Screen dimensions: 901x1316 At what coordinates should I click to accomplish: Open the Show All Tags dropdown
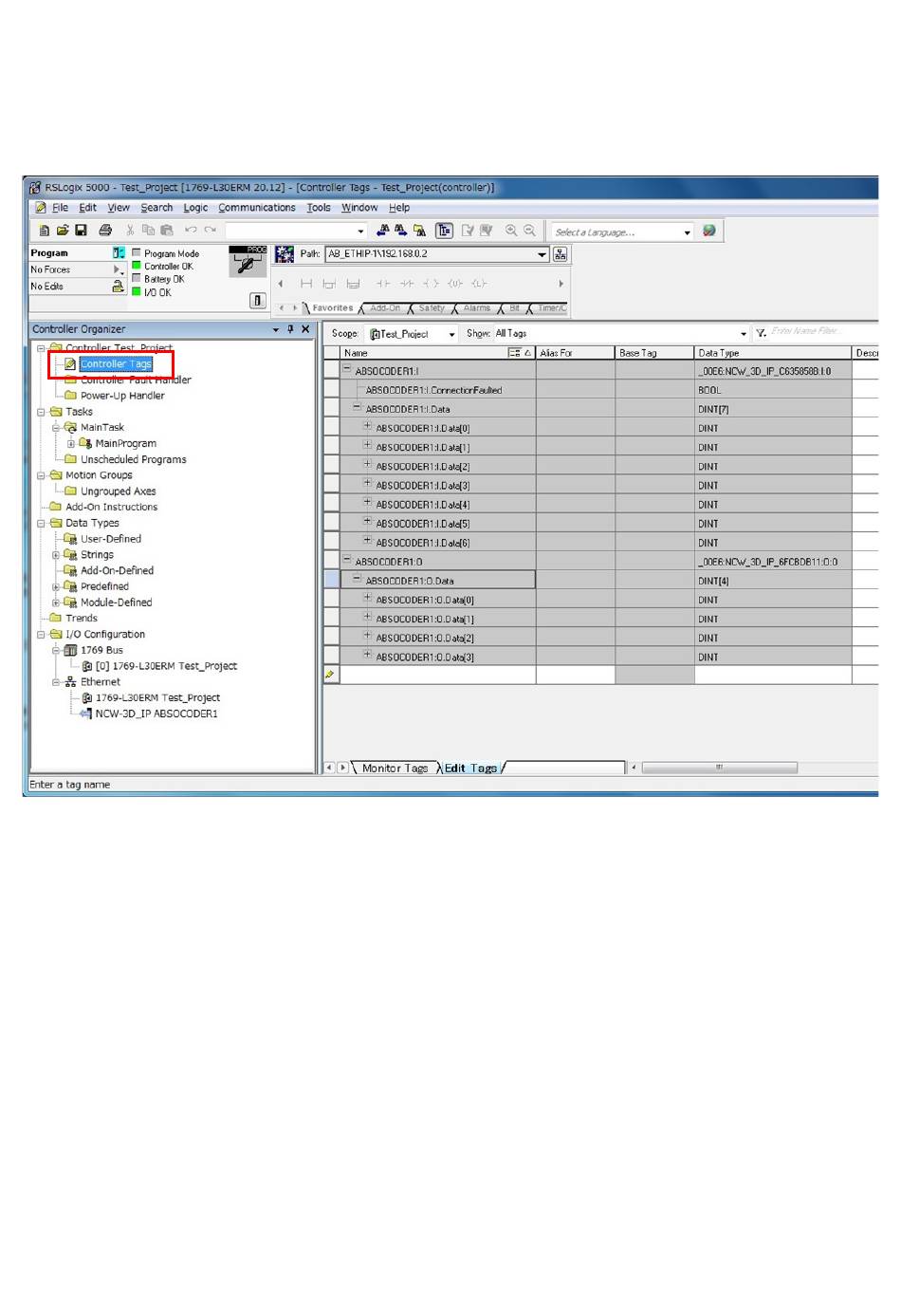(x=744, y=334)
